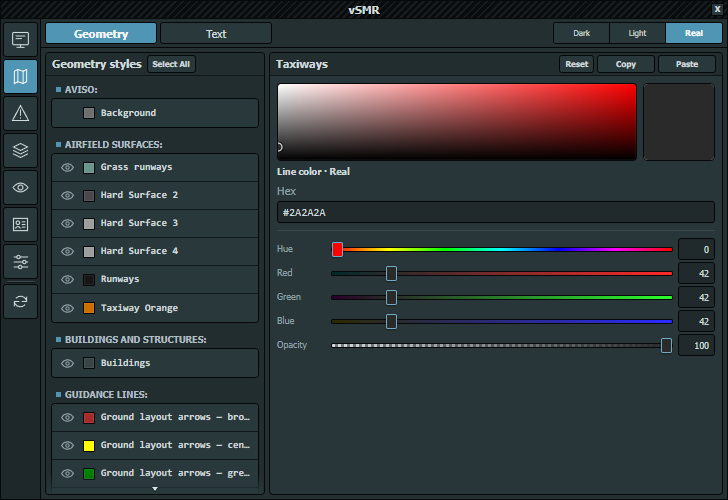Click the Reset button
728x500 pixels.
coord(577,64)
